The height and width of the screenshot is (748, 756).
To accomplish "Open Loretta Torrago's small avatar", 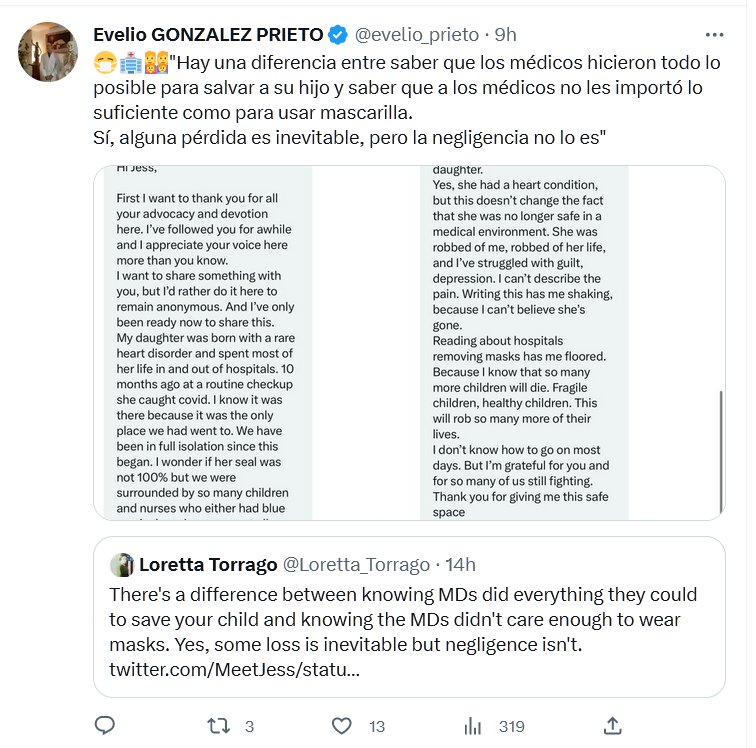I will tap(122, 565).
